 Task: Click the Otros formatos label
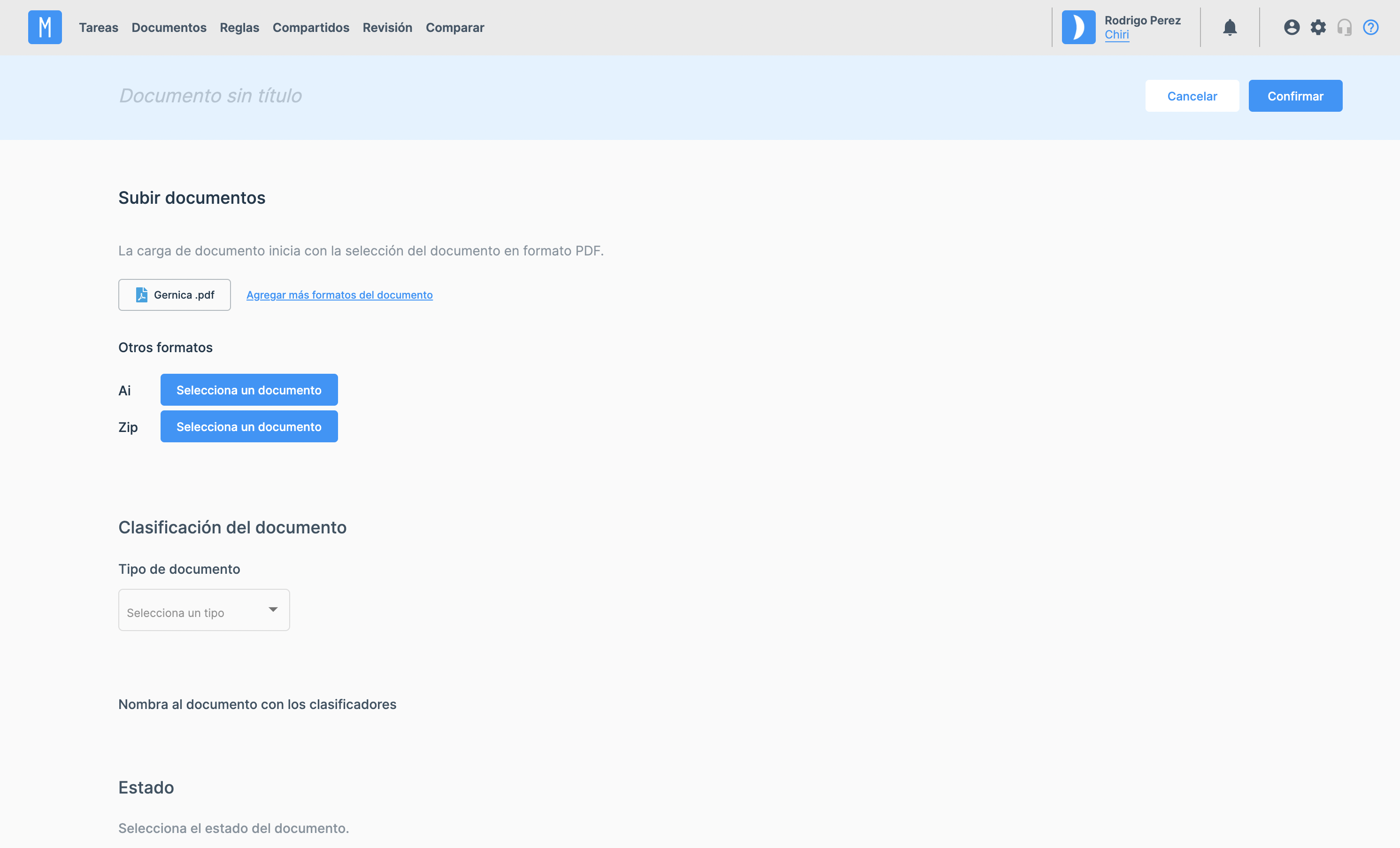(165, 347)
